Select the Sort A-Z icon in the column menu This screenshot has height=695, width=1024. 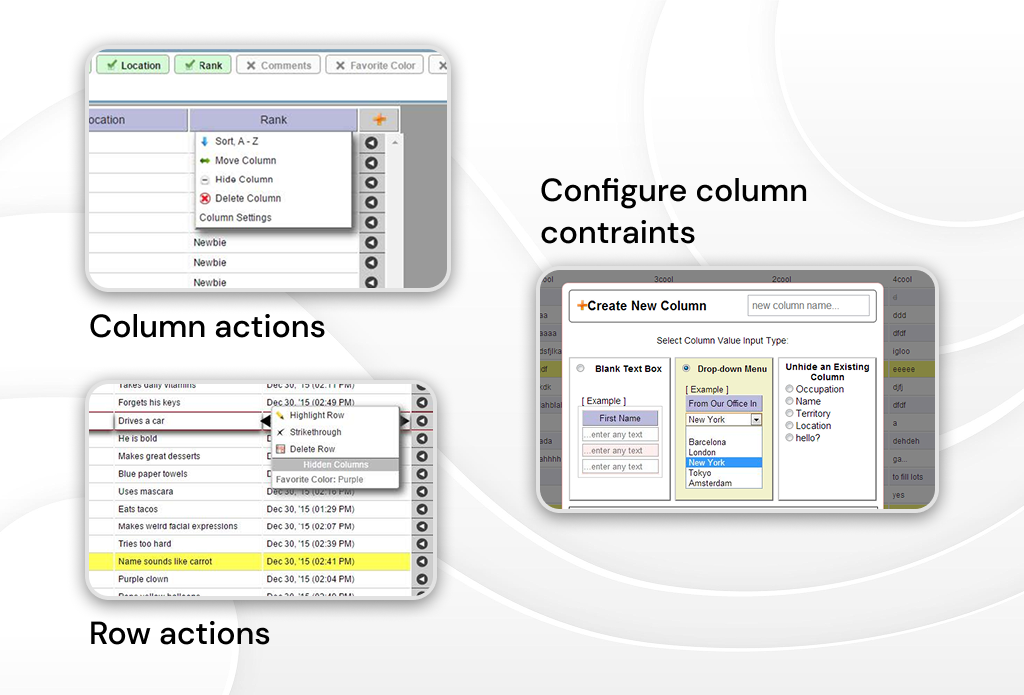(204, 139)
